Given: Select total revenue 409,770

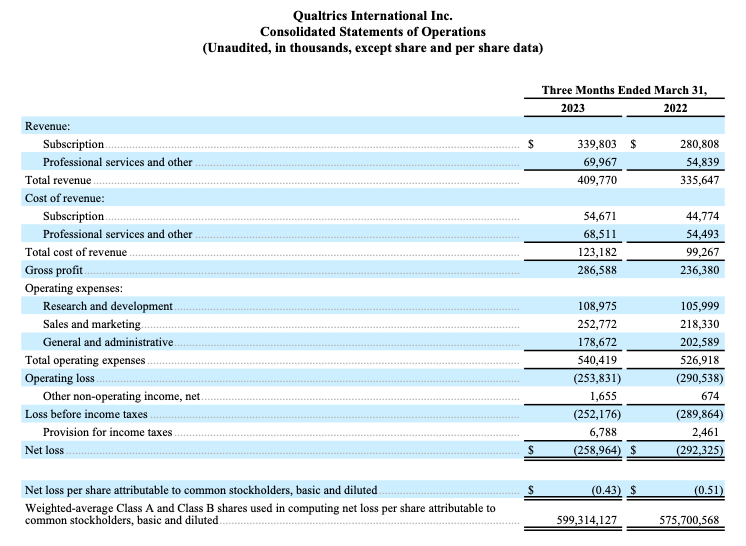Looking at the screenshot, I should point(597,180).
